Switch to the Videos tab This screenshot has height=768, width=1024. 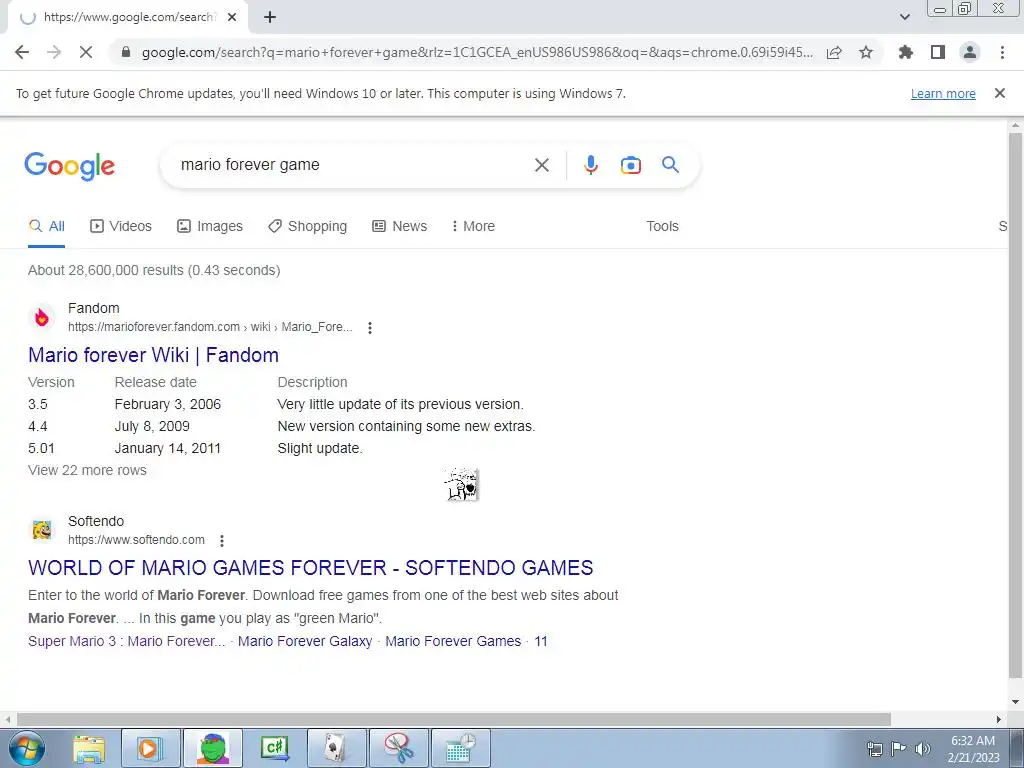121,227
